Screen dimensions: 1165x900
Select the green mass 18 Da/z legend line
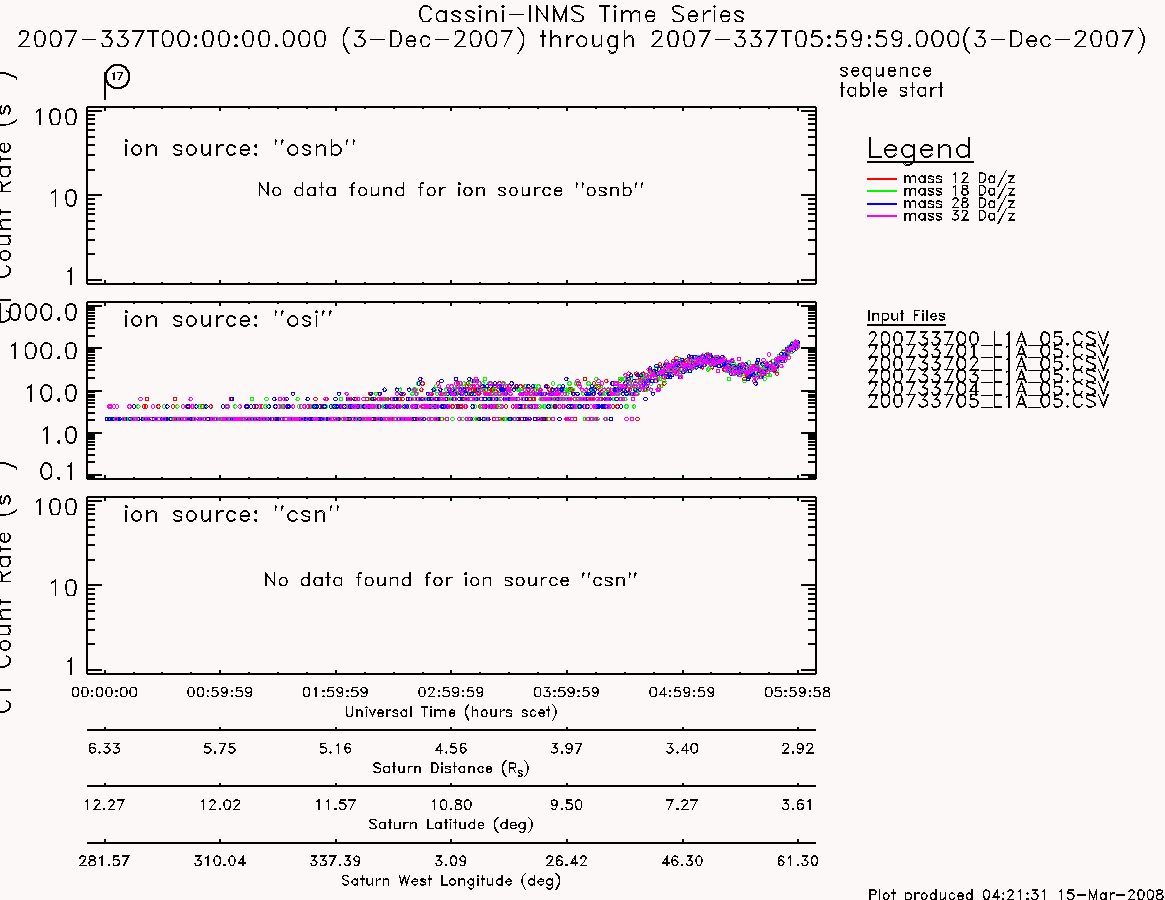point(882,191)
